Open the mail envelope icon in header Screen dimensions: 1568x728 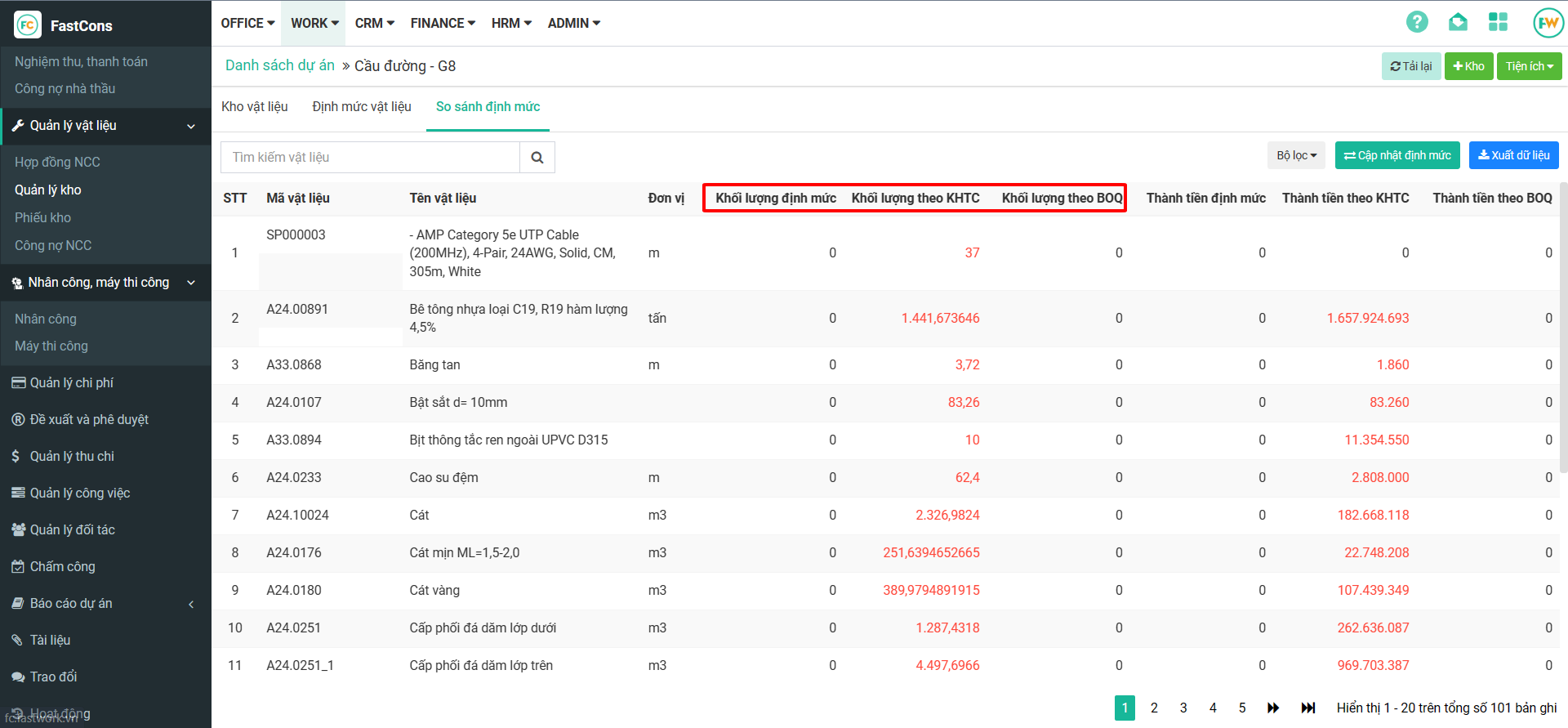pyautogui.click(x=1458, y=22)
